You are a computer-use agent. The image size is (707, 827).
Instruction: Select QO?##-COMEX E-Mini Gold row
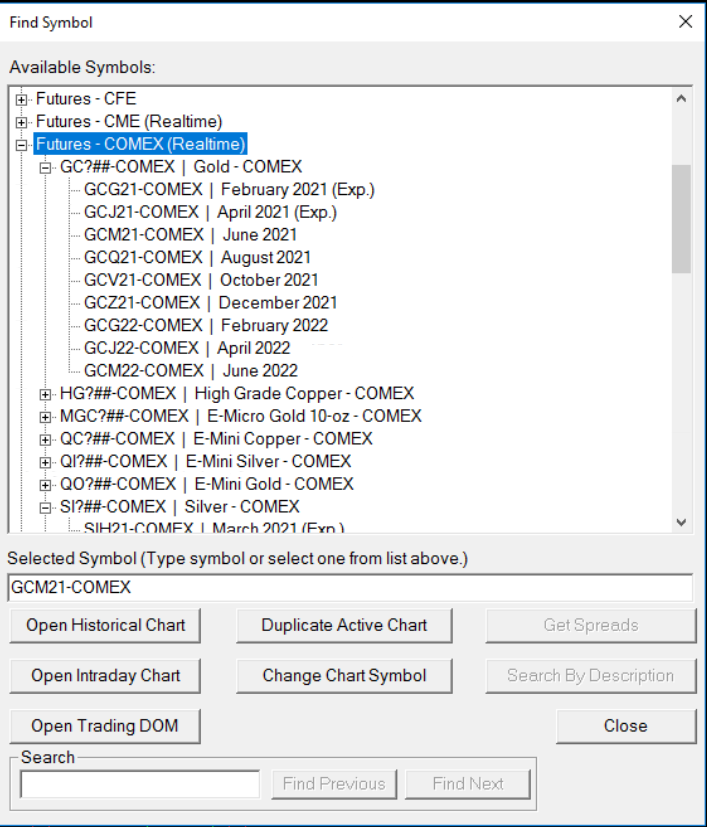[x=207, y=484]
